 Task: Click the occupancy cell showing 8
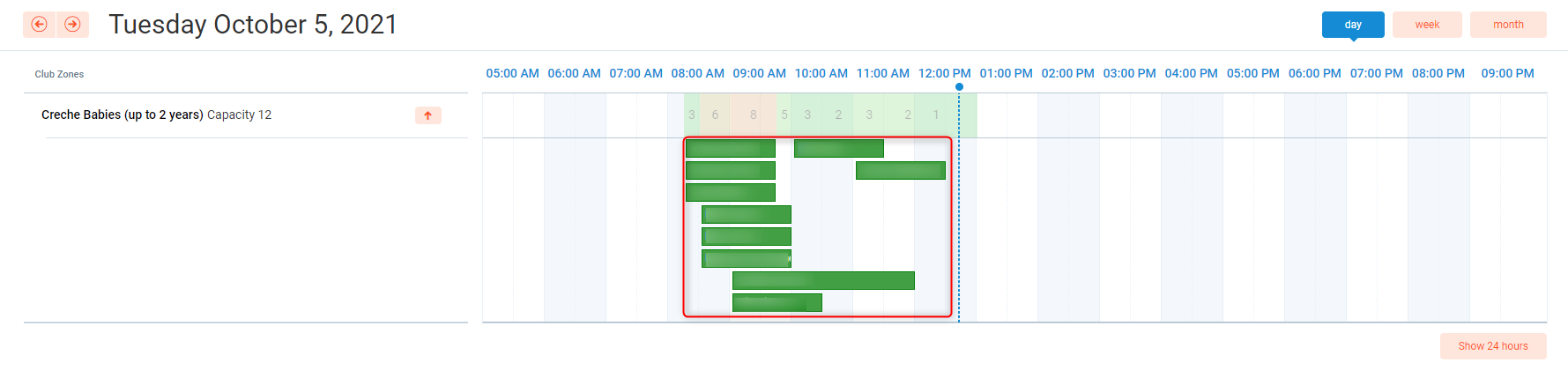(x=753, y=115)
